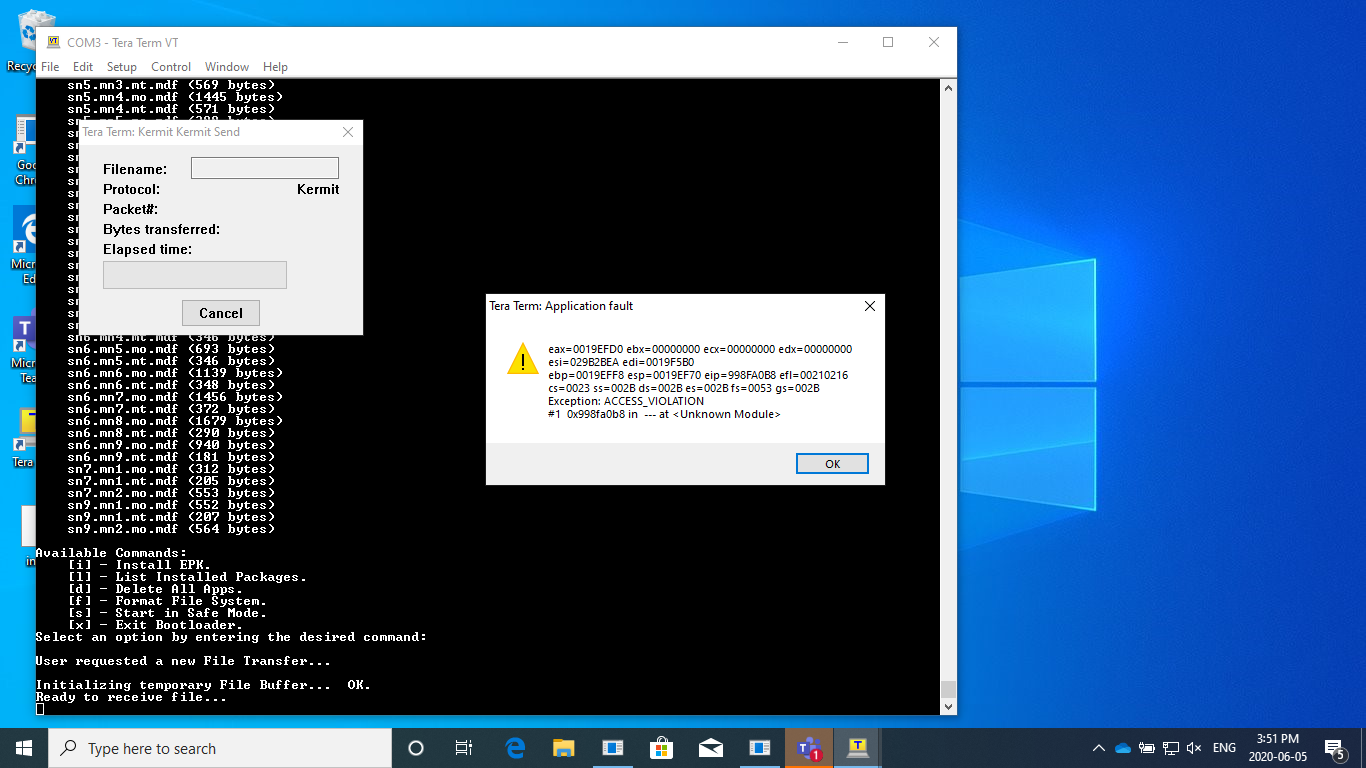Open Cortana circle icon on taskbar

pyautogui.click(x=416, y=748)
